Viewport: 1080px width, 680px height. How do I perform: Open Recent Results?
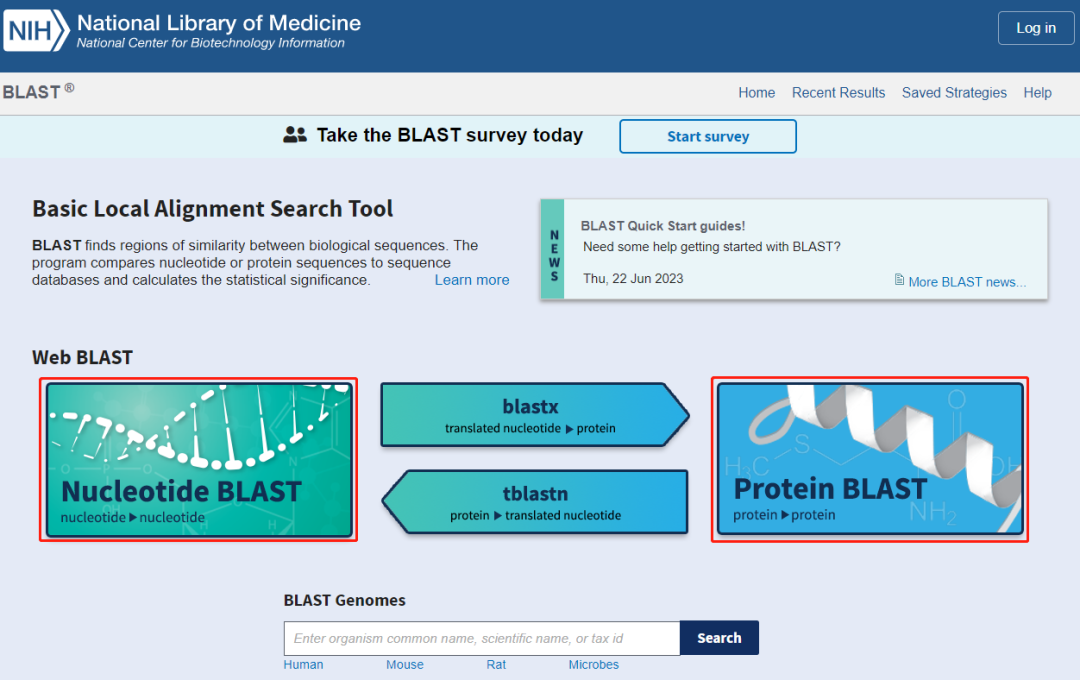[x=838, y=93]
